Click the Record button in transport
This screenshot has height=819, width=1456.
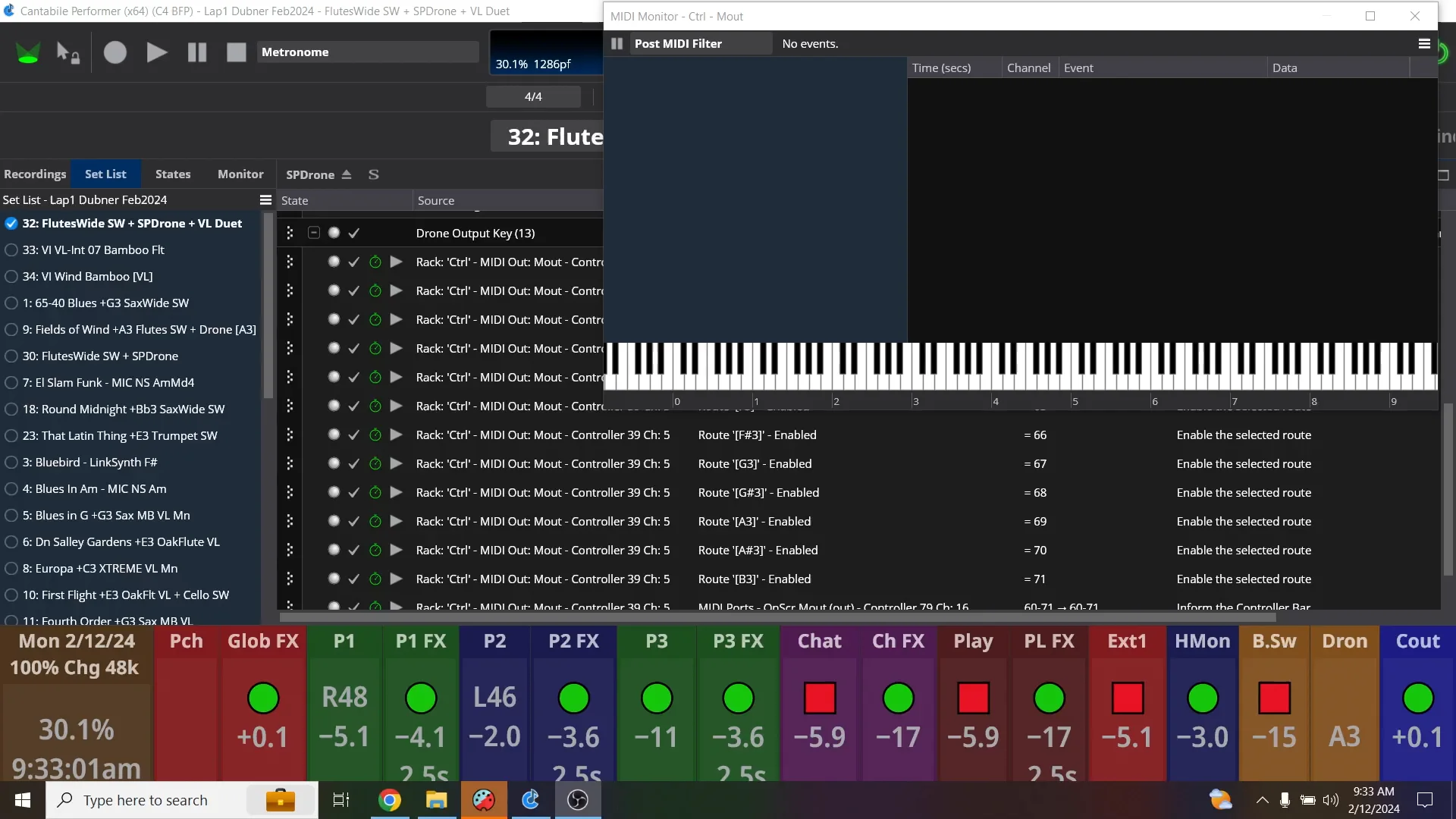115,52
